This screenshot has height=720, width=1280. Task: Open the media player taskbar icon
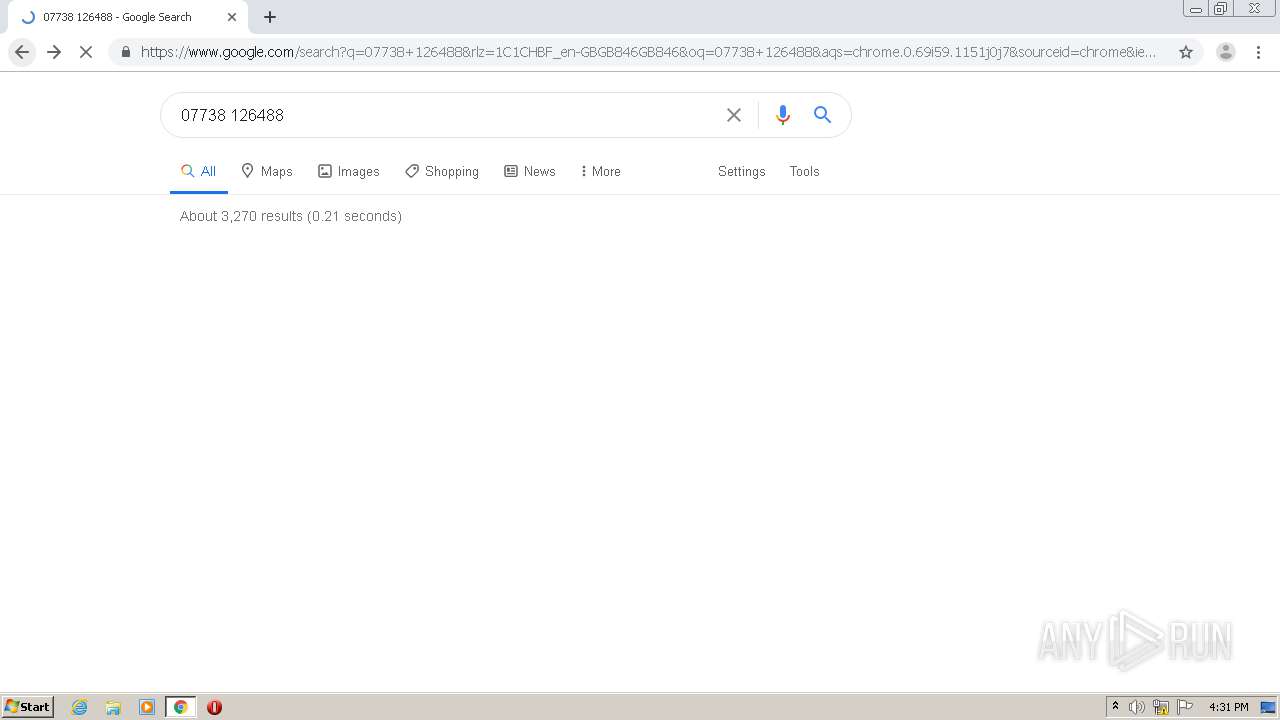pyautogui.click(x=147, y=707)
